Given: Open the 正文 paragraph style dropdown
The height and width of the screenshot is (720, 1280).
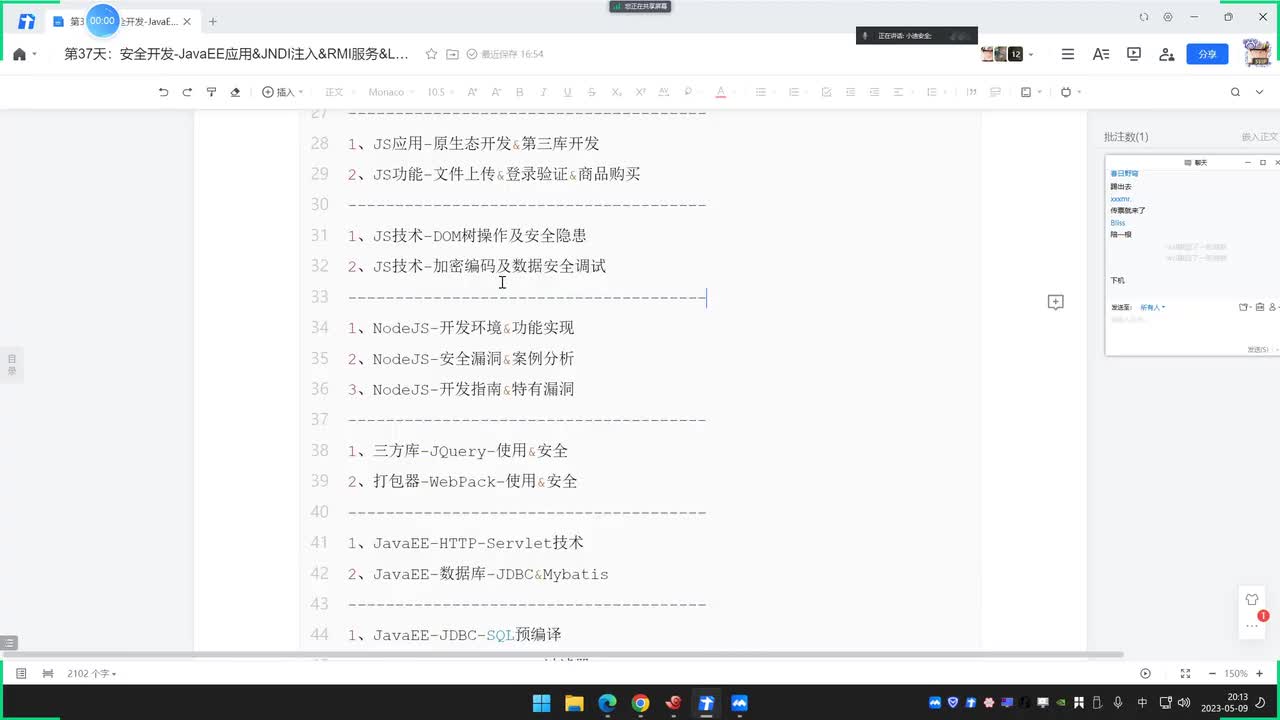Looking at the screenshot, I should (338, 92).
